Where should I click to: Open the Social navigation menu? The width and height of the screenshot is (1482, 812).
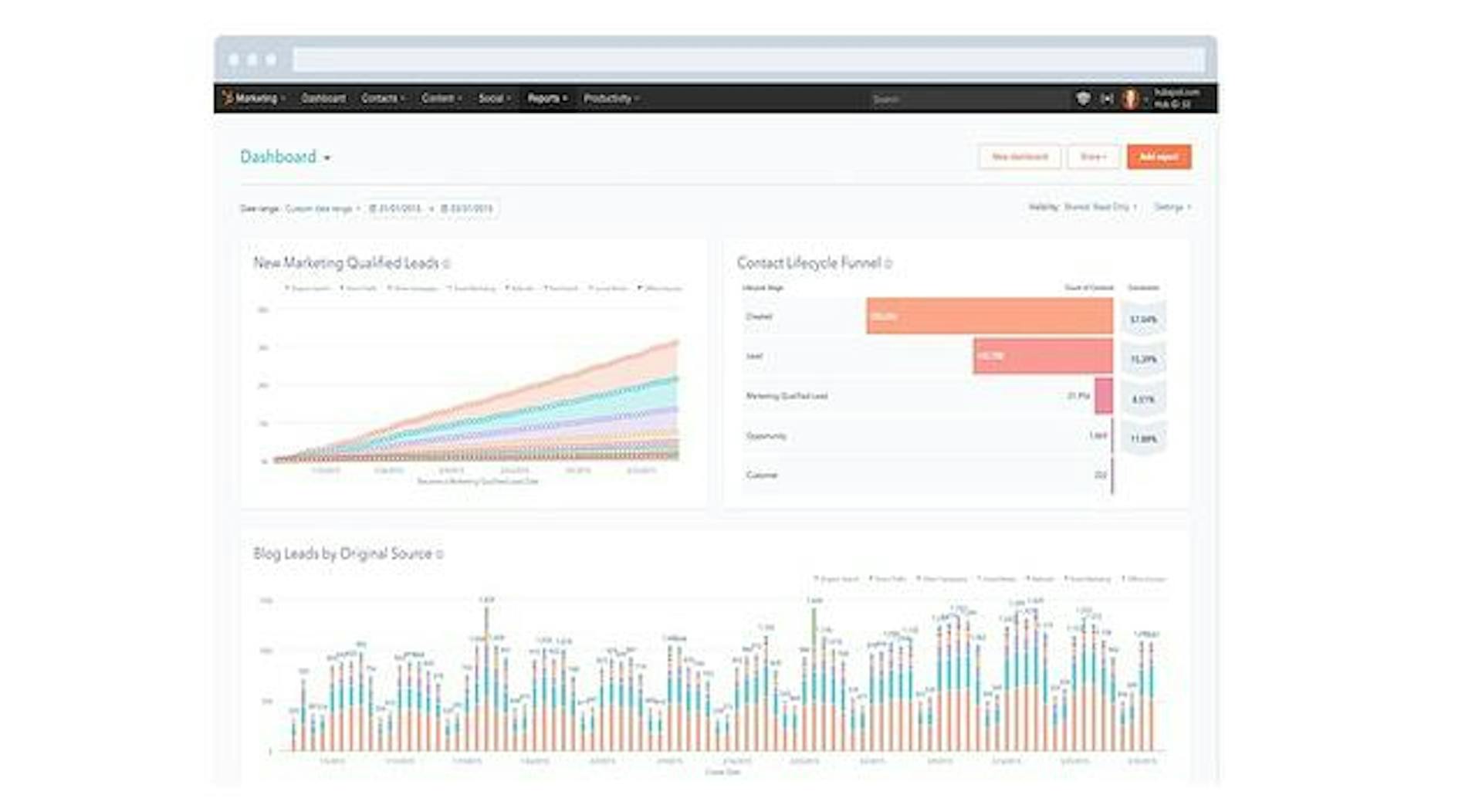pos(495,98)
